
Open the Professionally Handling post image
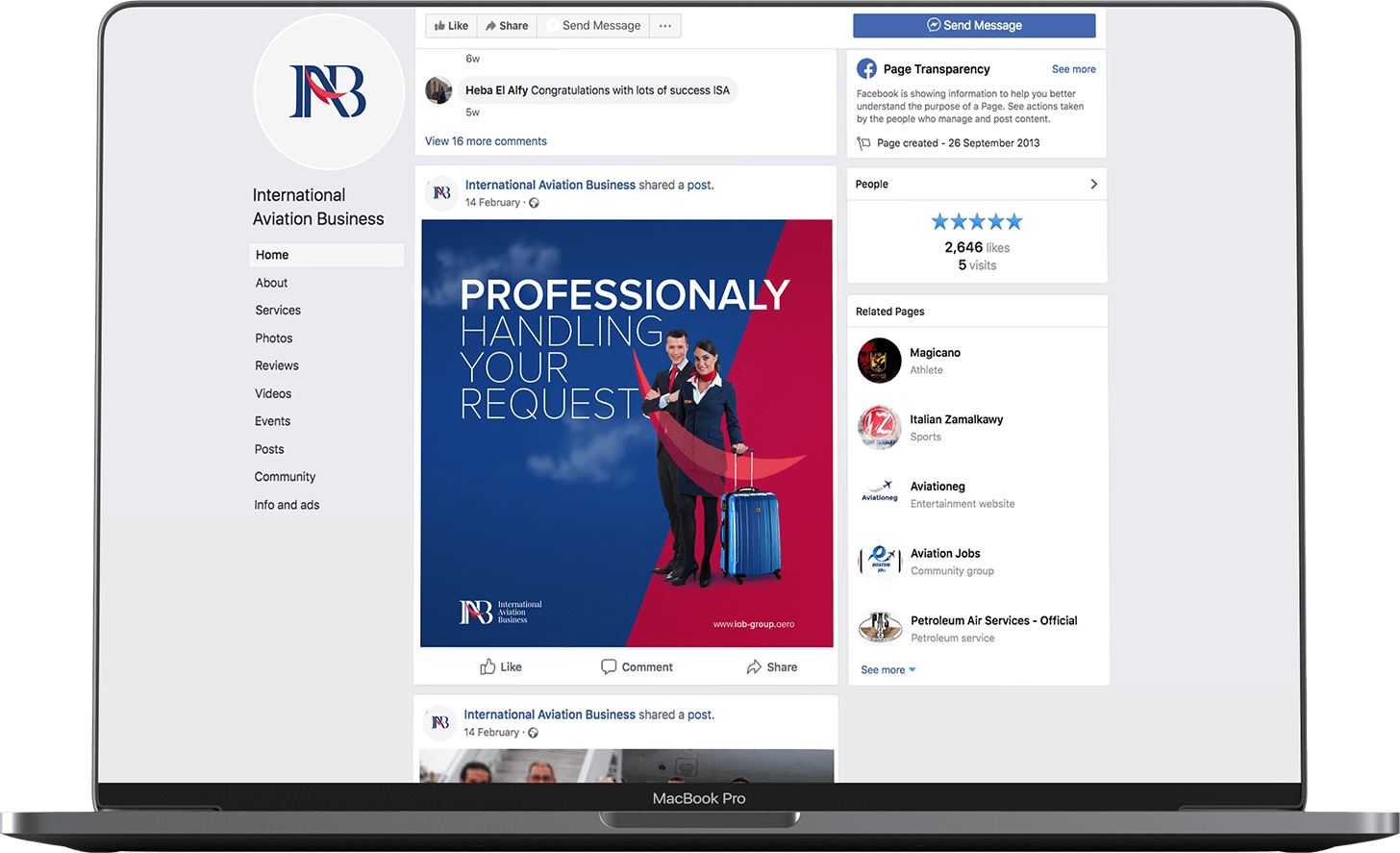tap(626, 433)
